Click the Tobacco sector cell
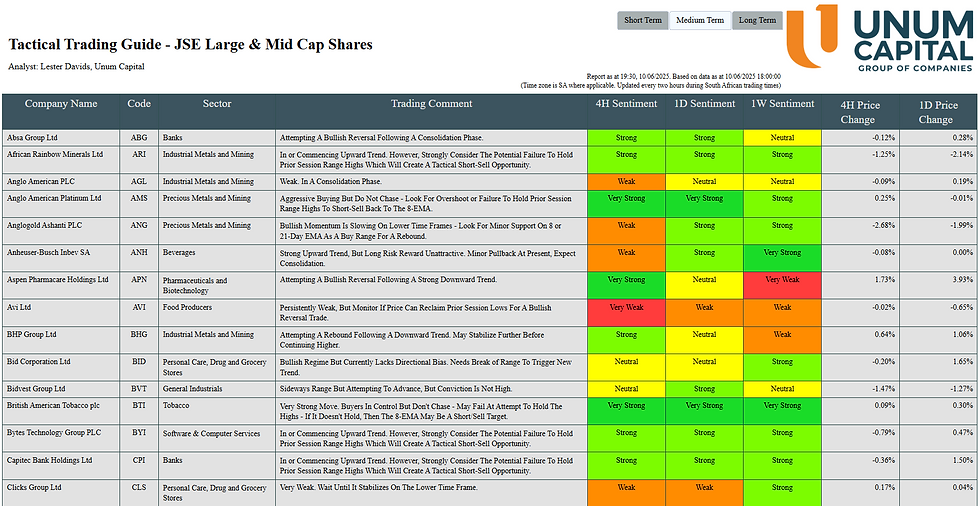Image resolution: width=980 pixels, height=506 pixels. click(217, 411)
